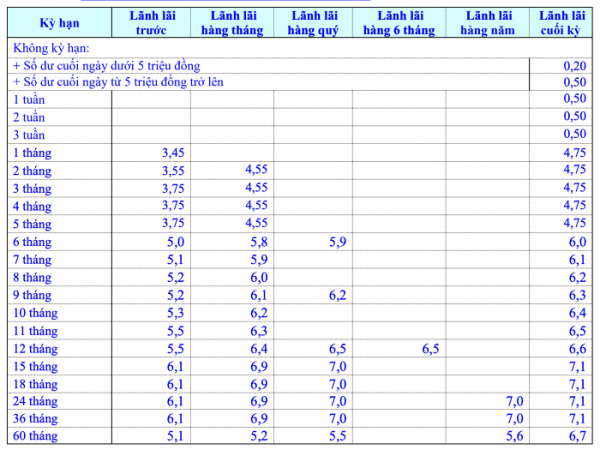The height and width of the screenshot is (450, 600).
Task: Click 5,6 yearly rate in 60 tháng row
Action: point(515,435)
